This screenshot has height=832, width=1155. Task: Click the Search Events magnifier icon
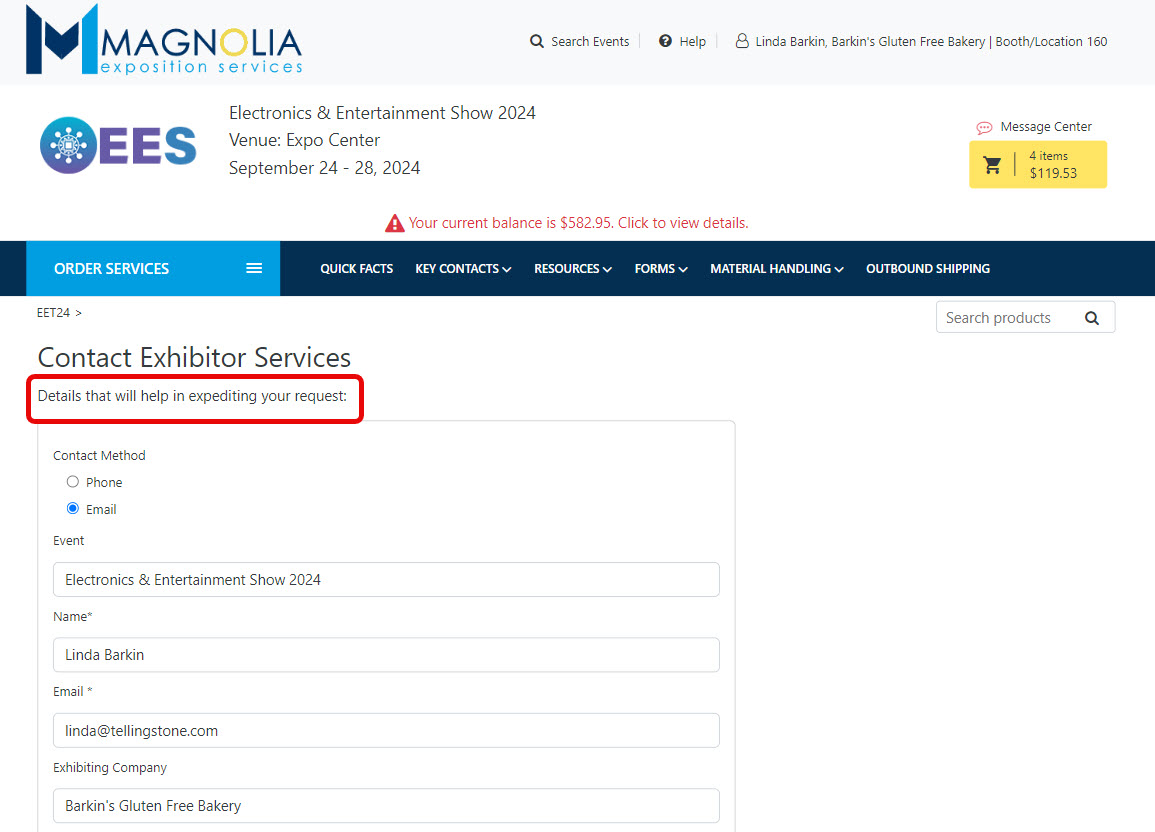(x=537, y=42)
